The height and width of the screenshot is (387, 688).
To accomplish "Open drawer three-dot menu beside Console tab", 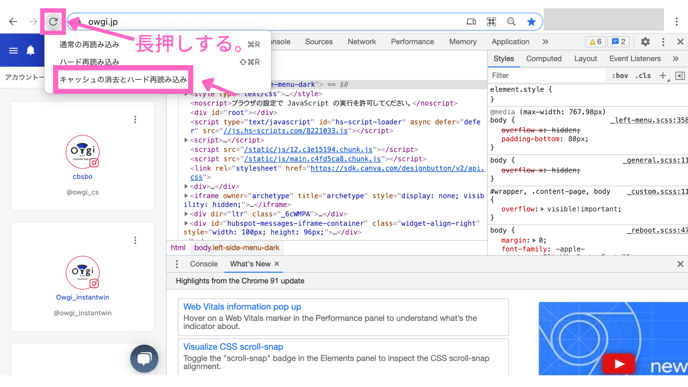I will click(177, 264).
